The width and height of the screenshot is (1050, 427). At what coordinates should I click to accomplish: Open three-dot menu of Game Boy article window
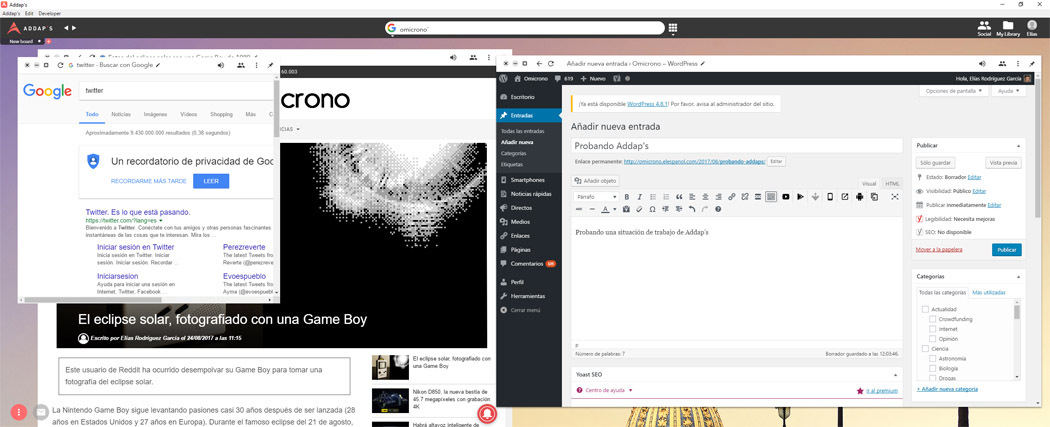coord(490,58)
